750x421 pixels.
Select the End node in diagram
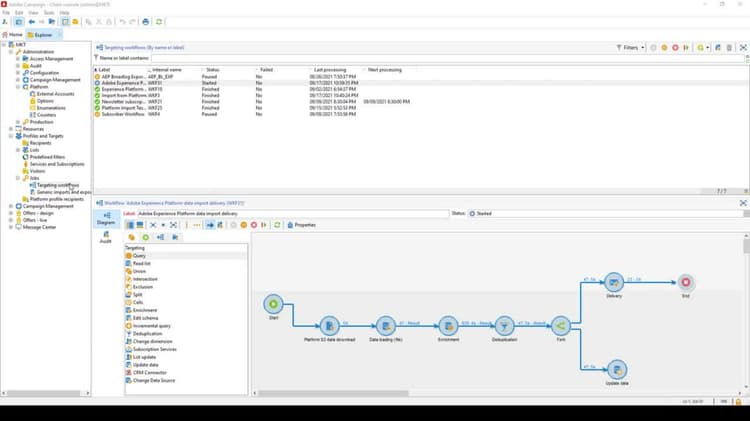(685, 283)
